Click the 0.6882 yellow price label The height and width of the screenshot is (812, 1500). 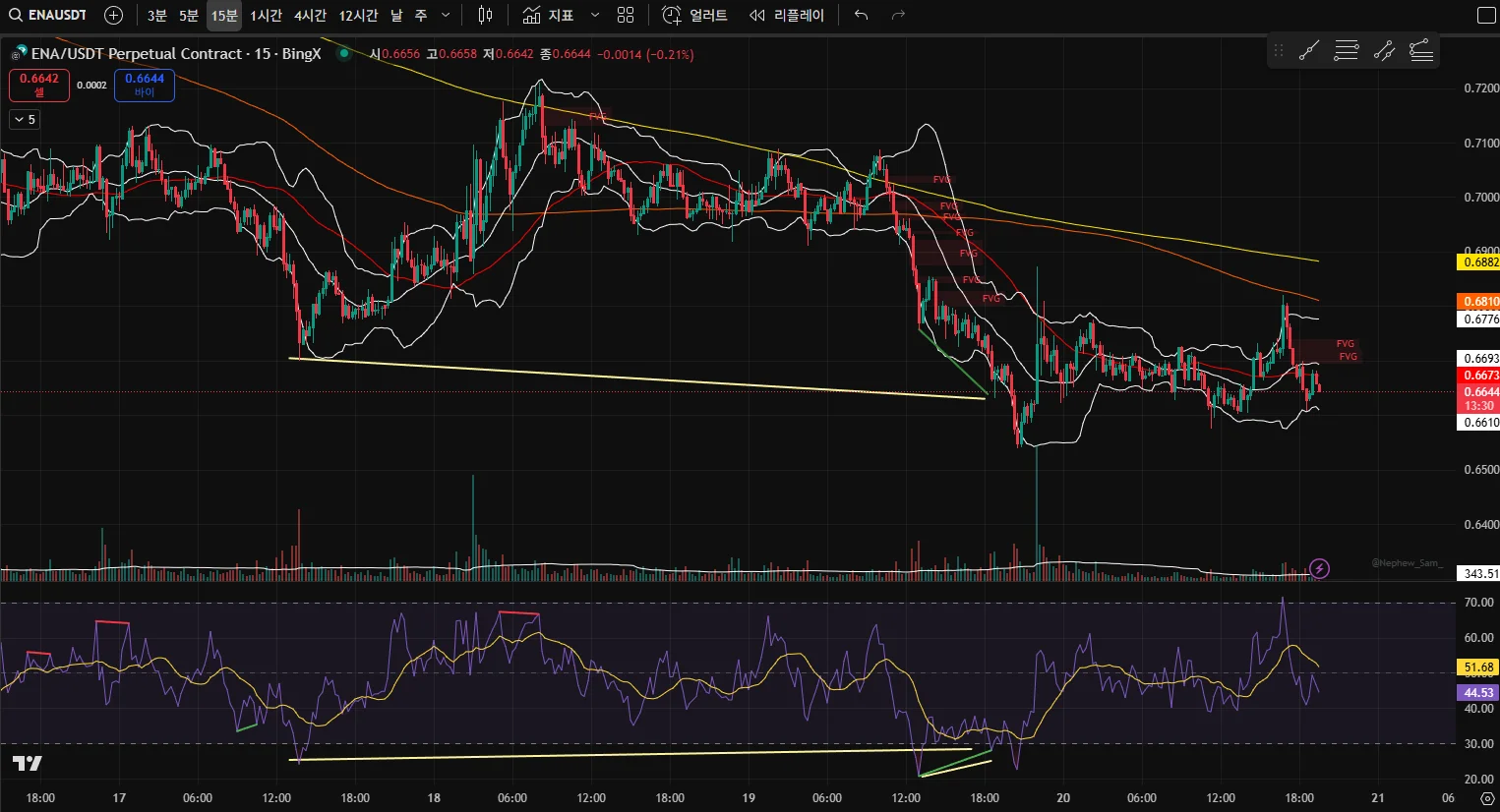point(1478,262)
